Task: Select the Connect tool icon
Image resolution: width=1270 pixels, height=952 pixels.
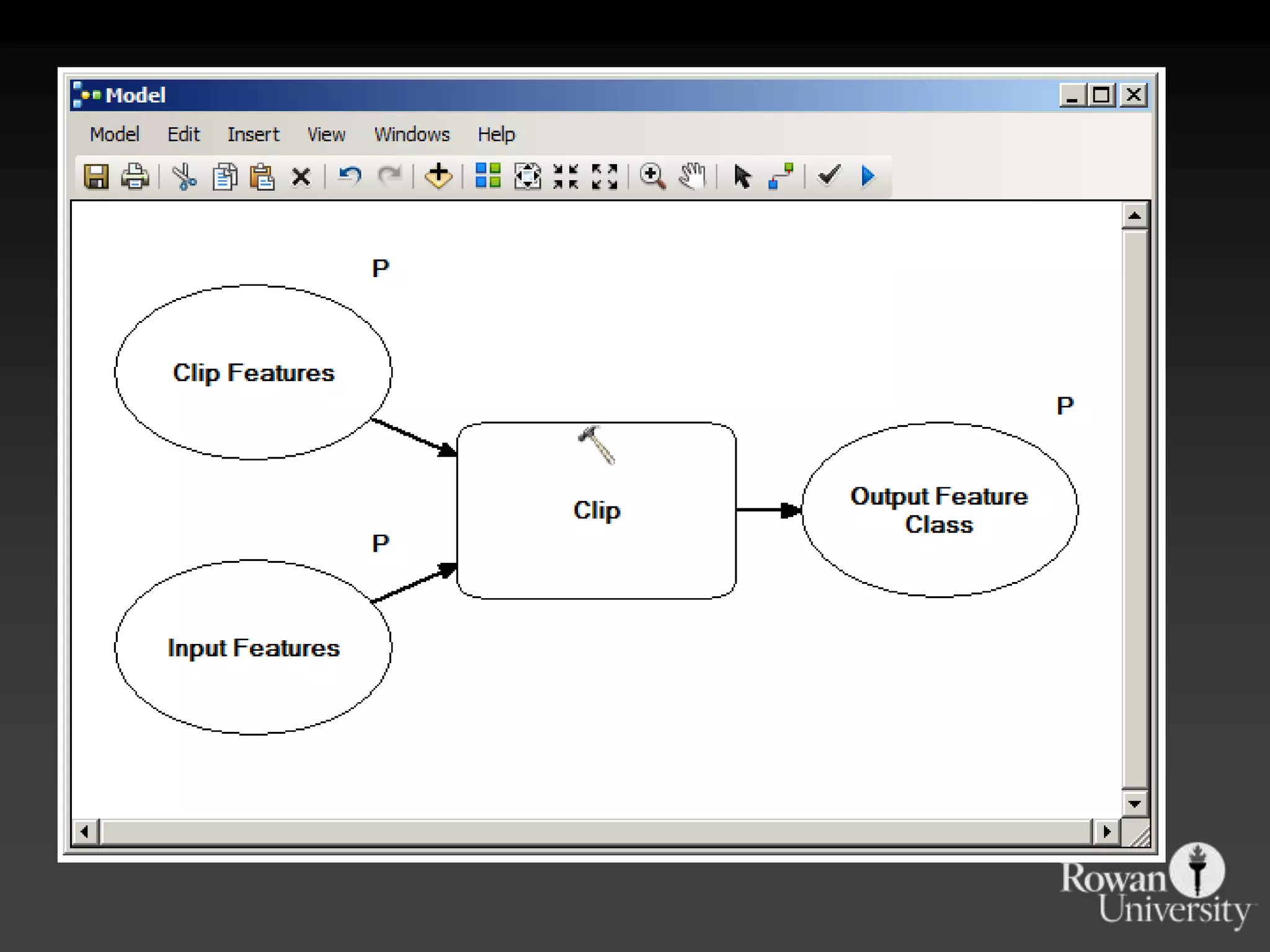Action: pyautogui.click(x=781, y=176)
